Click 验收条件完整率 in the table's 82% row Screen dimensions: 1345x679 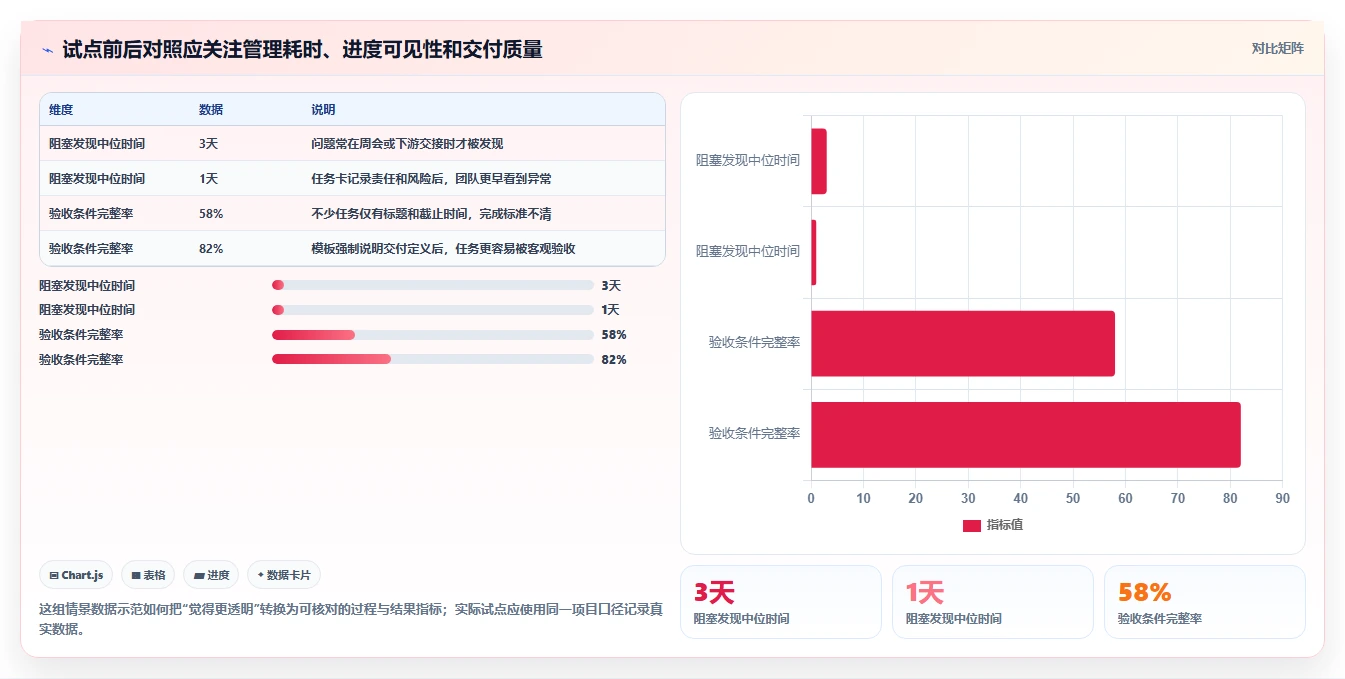coord(91,249)
